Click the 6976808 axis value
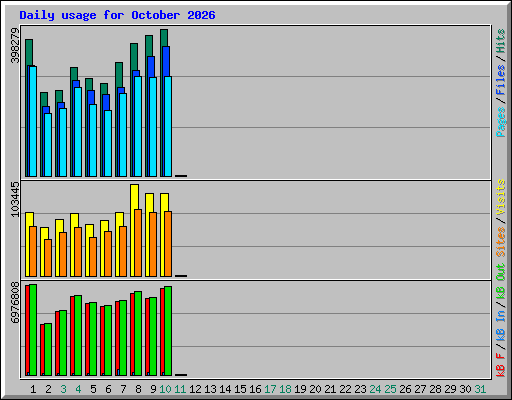Viewport: 512px width, 400px height. pyautogui.click(x=15, y=302)
